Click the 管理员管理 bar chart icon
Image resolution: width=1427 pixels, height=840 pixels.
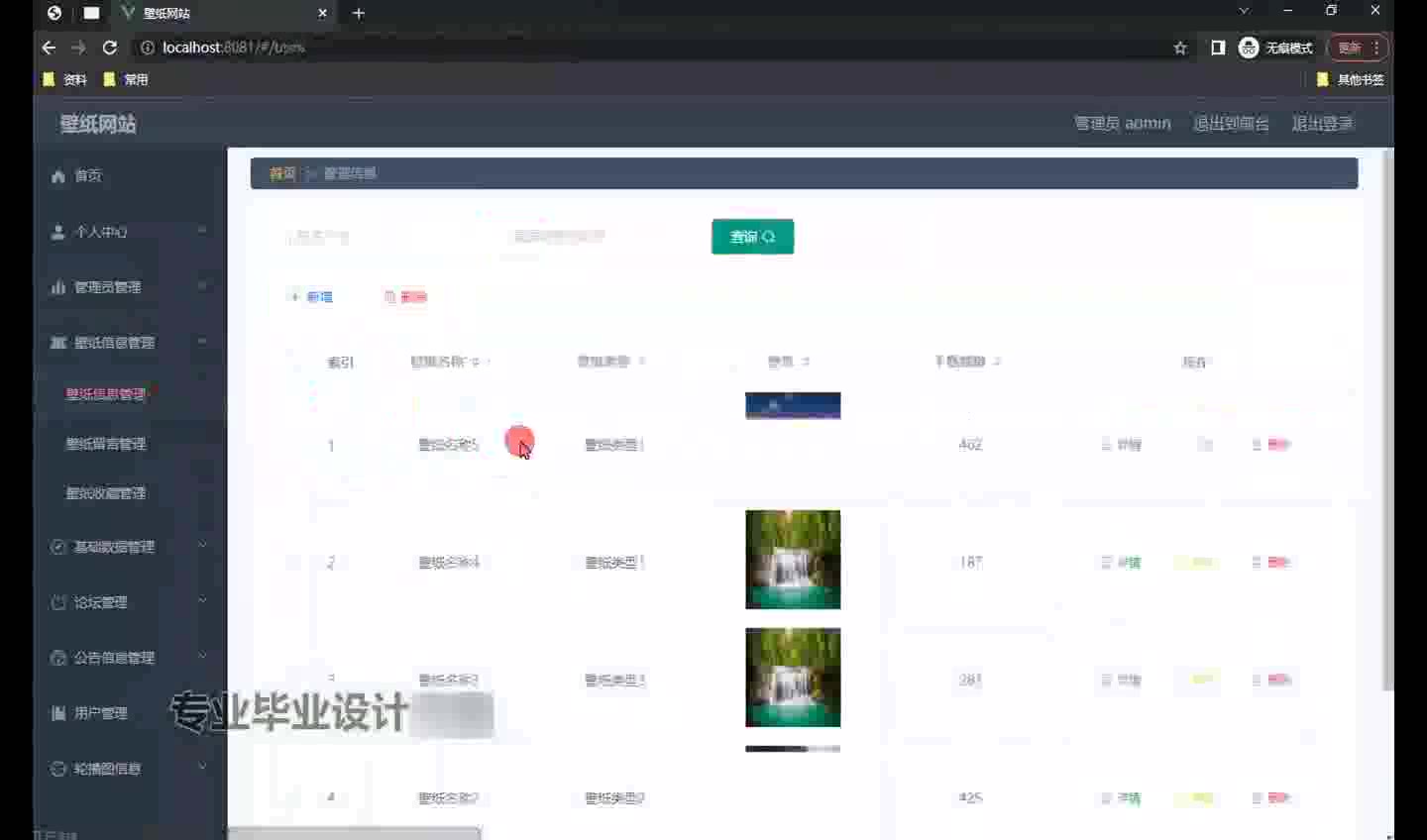58,287
